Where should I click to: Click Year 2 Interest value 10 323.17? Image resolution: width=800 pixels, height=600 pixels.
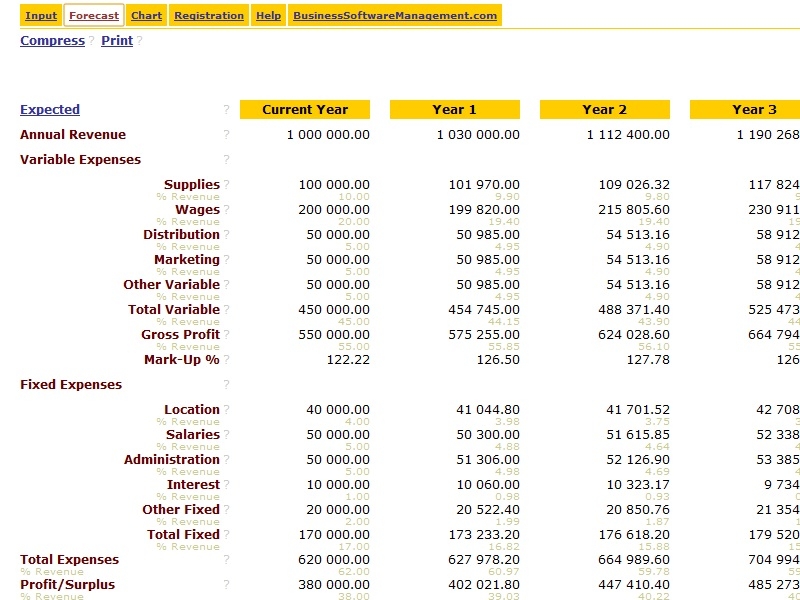638,485
